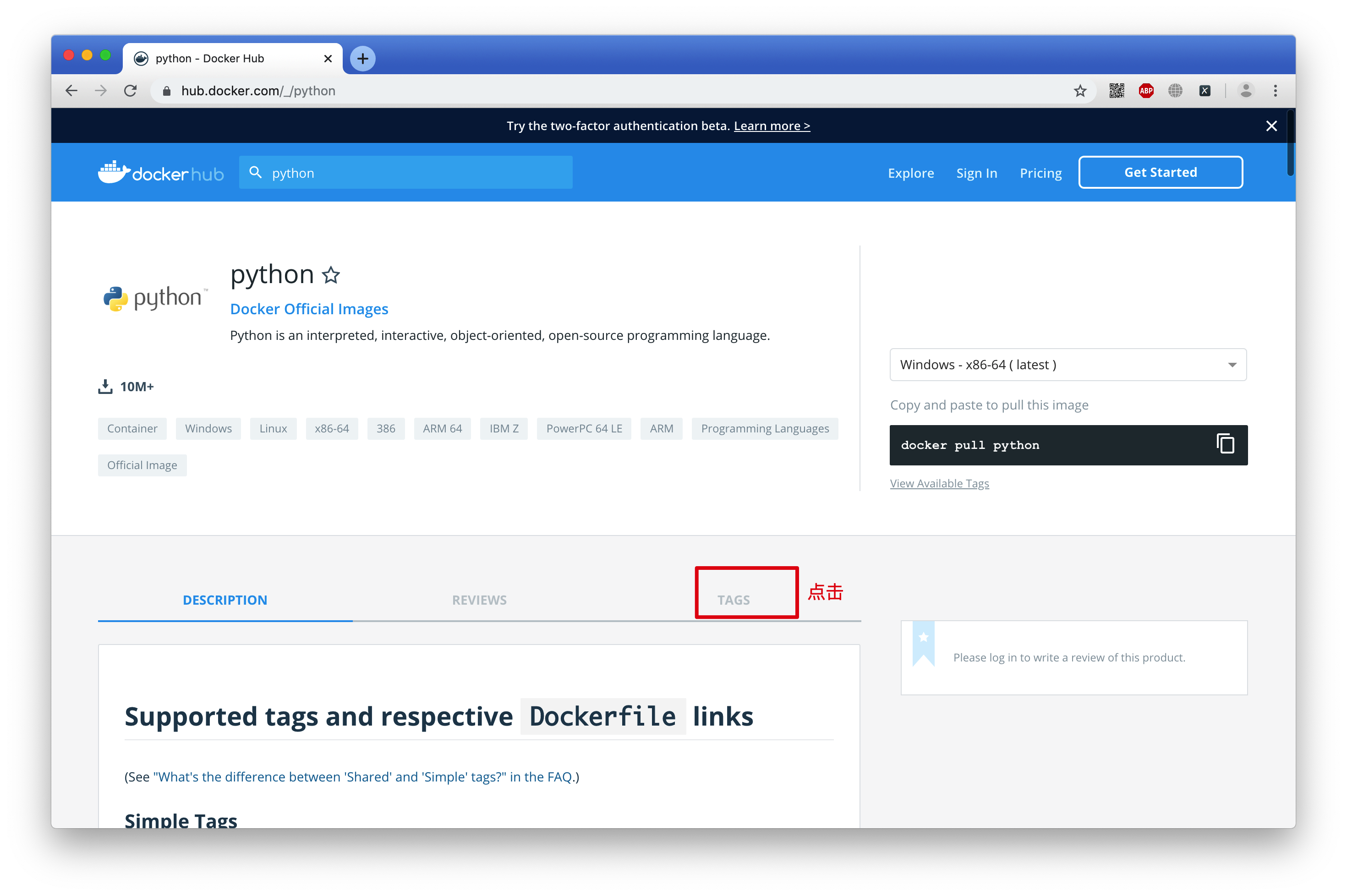The width and height of the screenshot is (1347, 896).
Task: Open View Available Tags link
Action: (939, 483)
